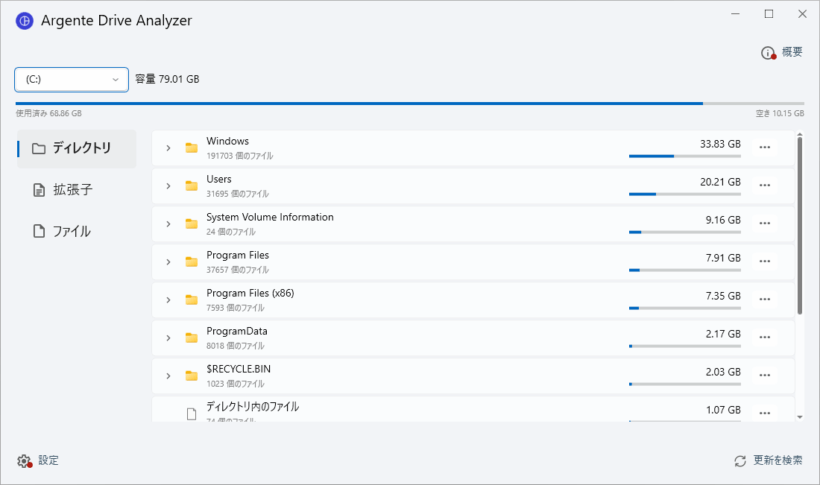Switch to the ファイル tab

tap(76, 231)
